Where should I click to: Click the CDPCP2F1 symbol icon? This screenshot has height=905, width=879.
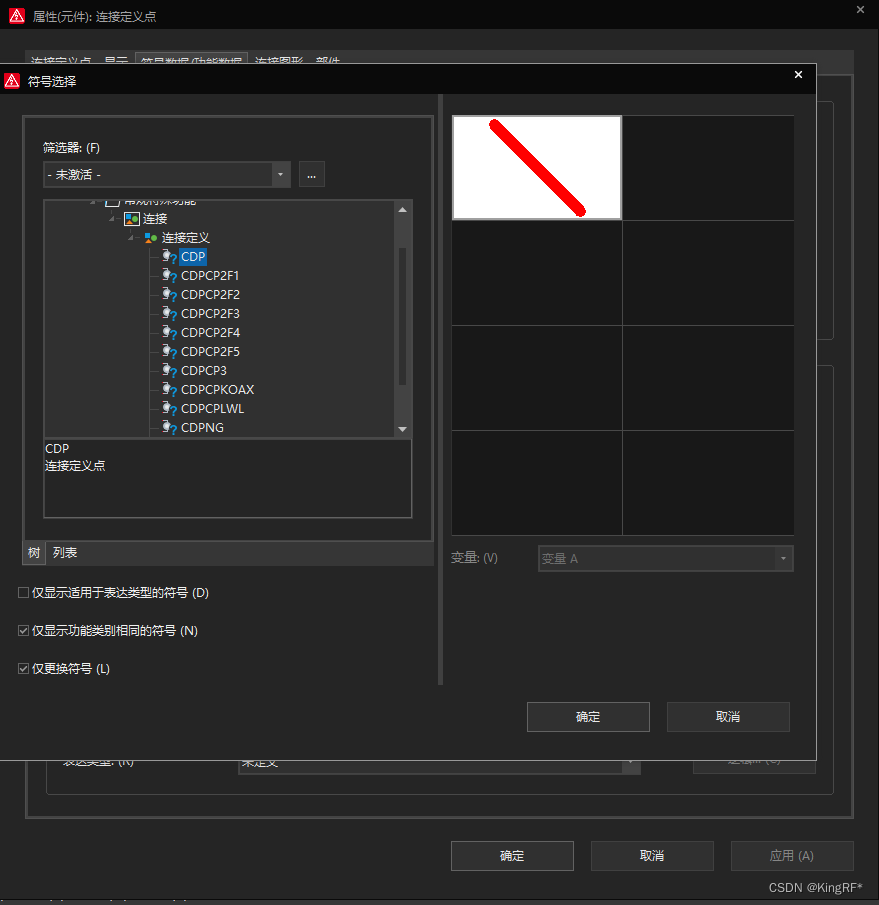pyautogui.click(x=169, y=275)
